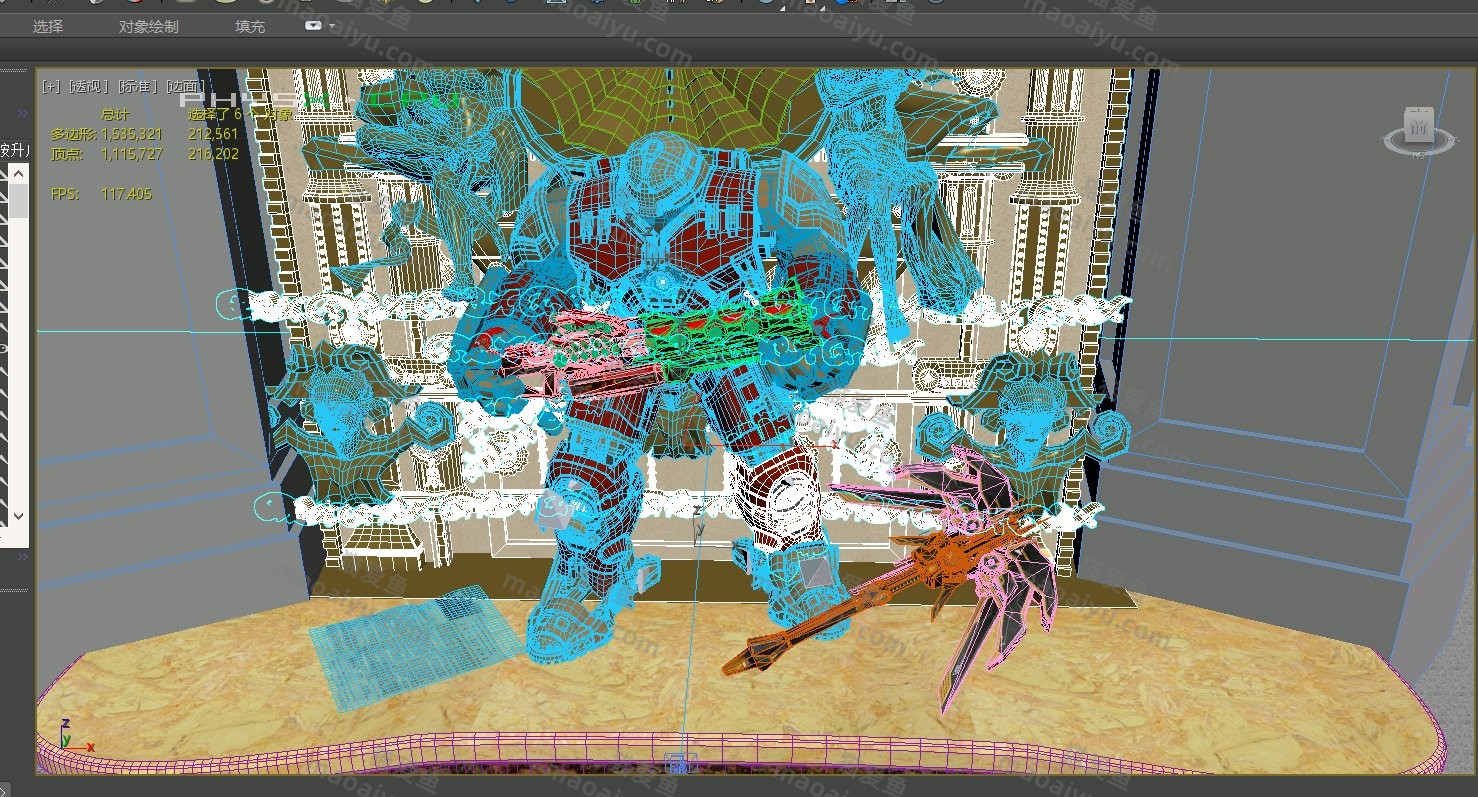This screenshot has height=797, width=1478.
Task: Switch to the 选择 ribbon tab
Action: (x=47, y=27)
